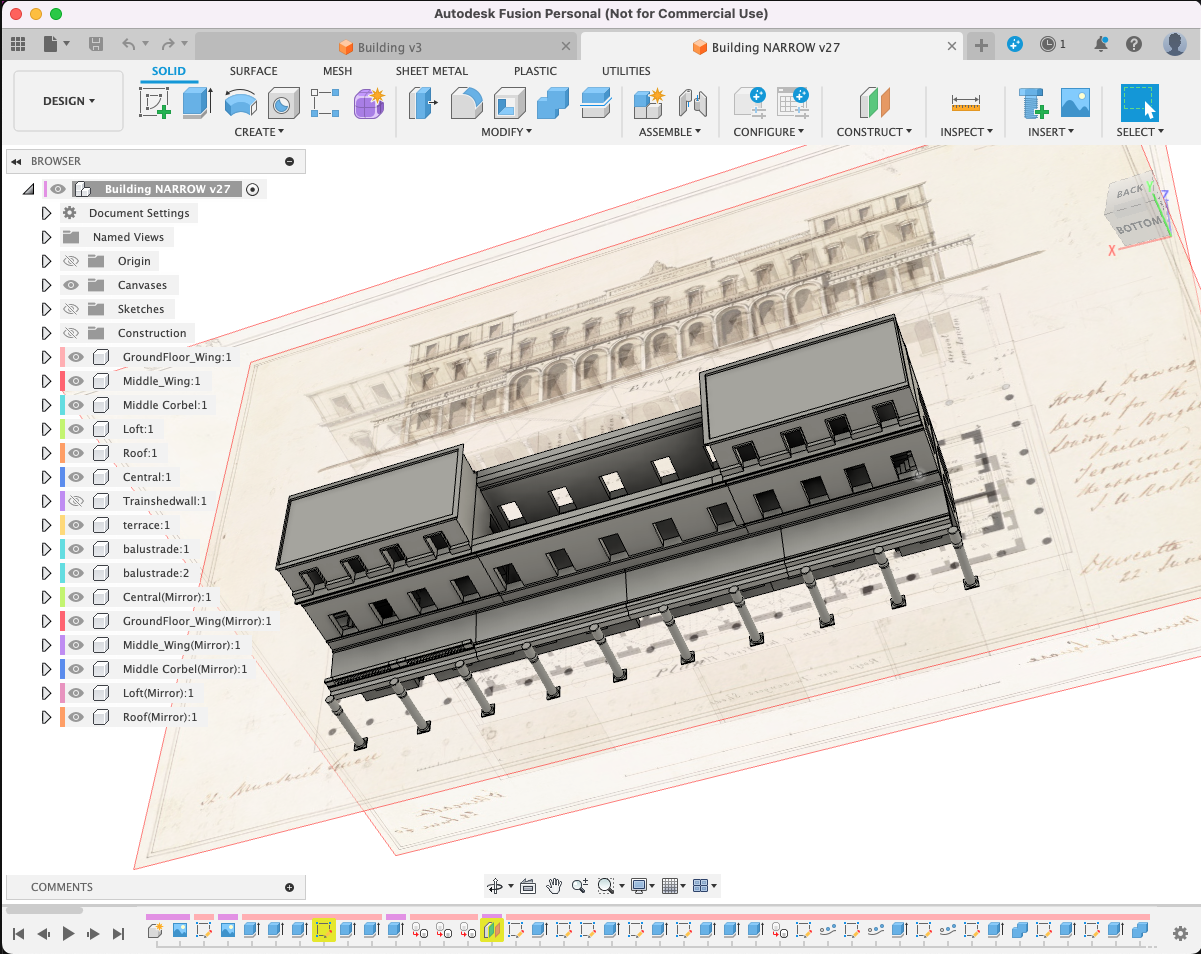Expand the Sketches folder in browser
1201x954 pixels.
[46, 309]
